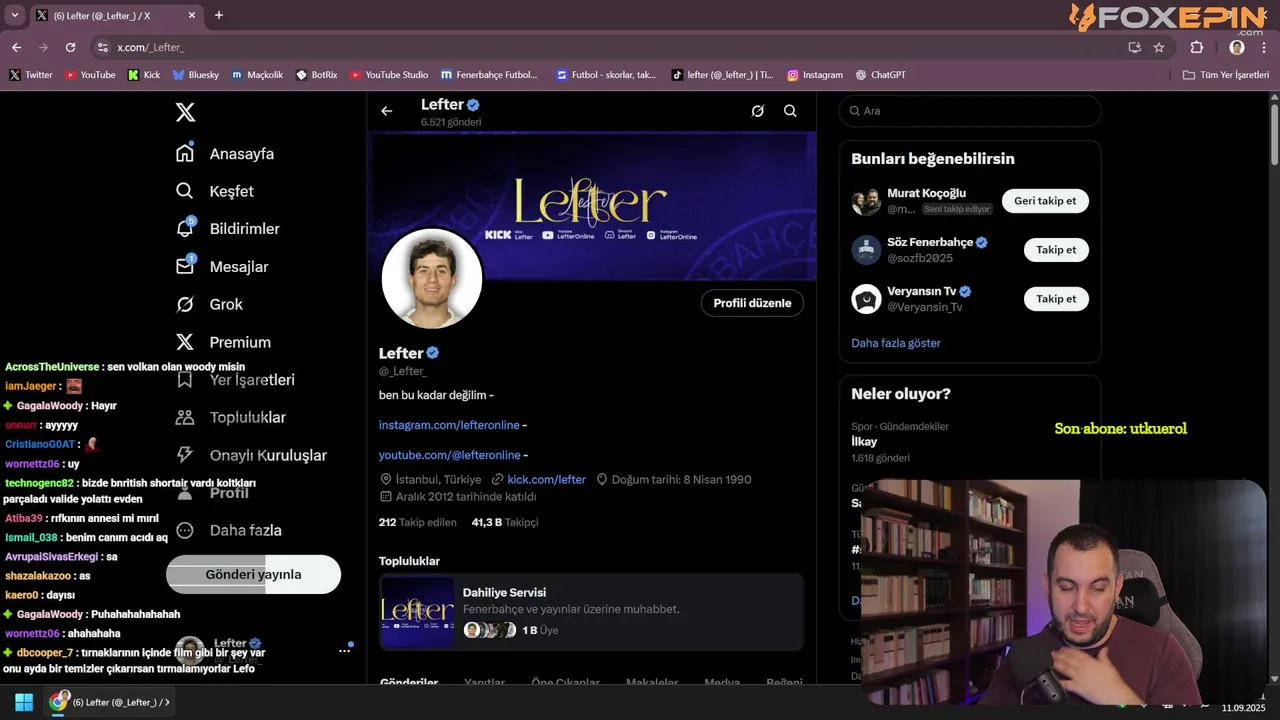Click İlkay trending topic
Screen dimensions: 1280x720
click(x=864, y=441)
